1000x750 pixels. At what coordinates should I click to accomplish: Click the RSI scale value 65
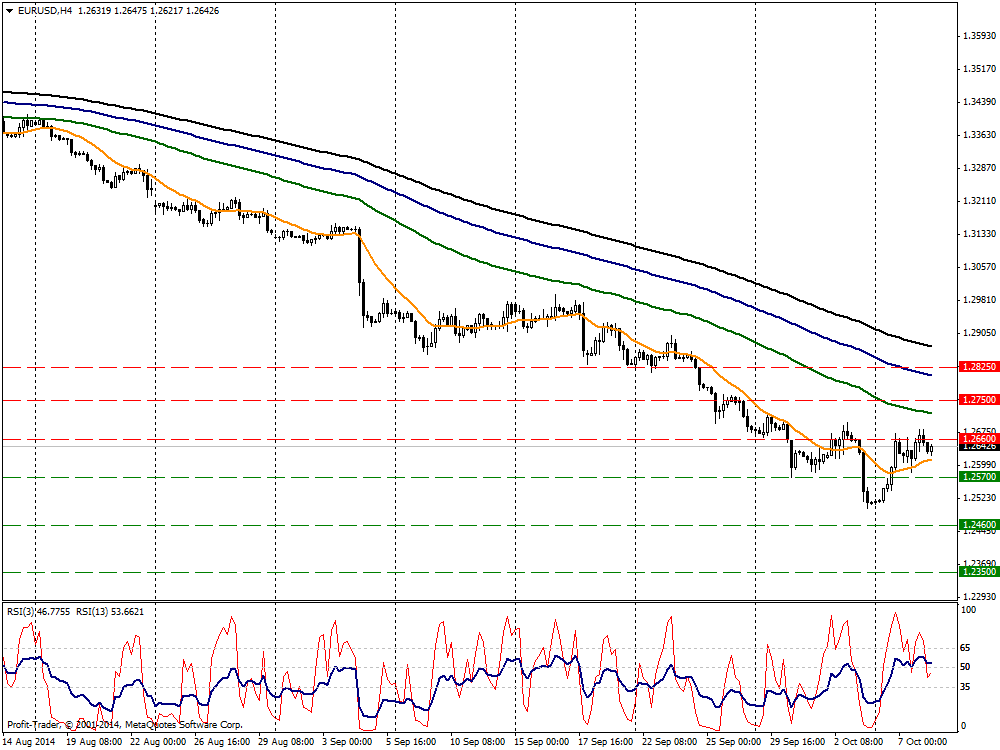click(966, 648)
